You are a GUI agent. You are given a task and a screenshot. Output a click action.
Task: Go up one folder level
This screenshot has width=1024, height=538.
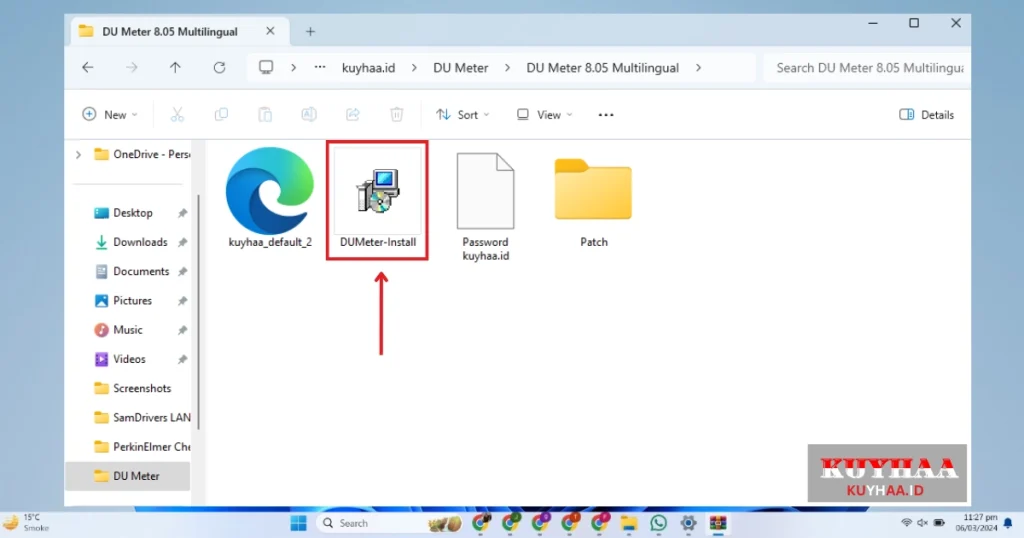coord(175,67)
